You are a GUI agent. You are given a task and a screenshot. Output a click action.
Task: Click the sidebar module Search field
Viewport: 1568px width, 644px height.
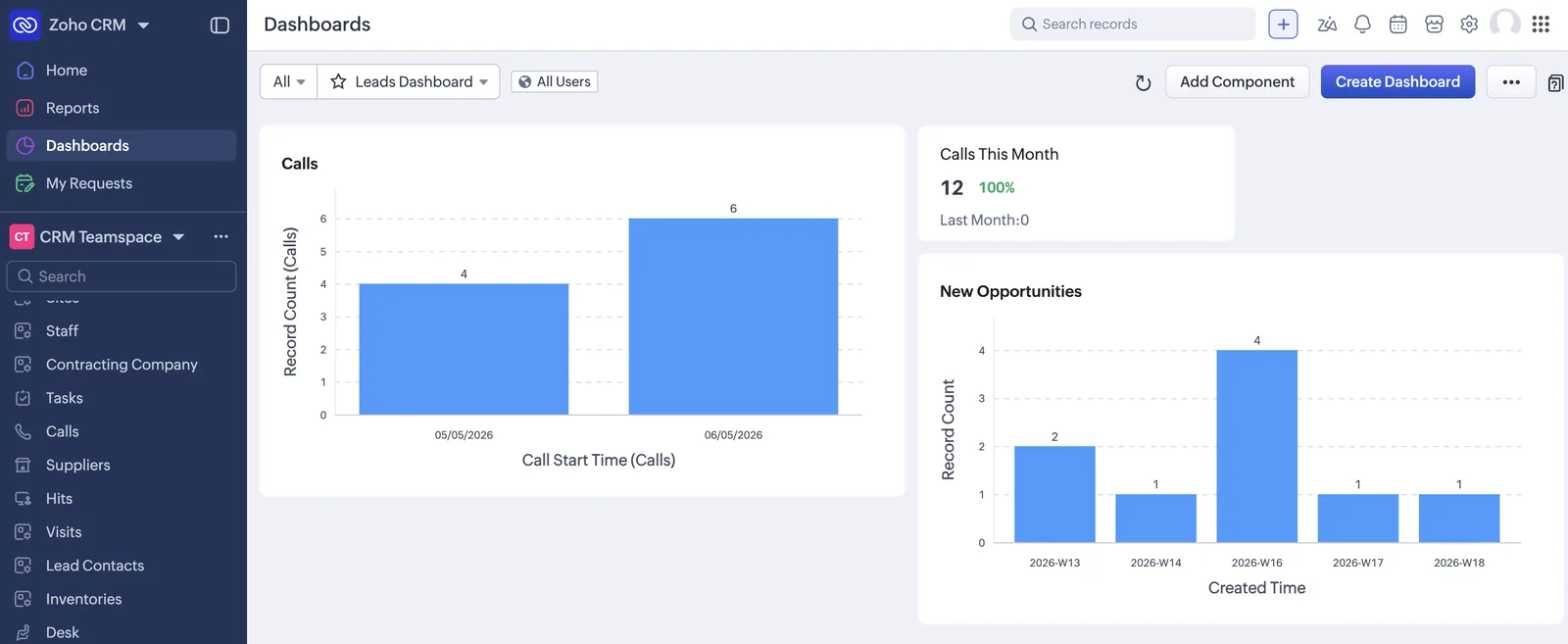[122, 276]
